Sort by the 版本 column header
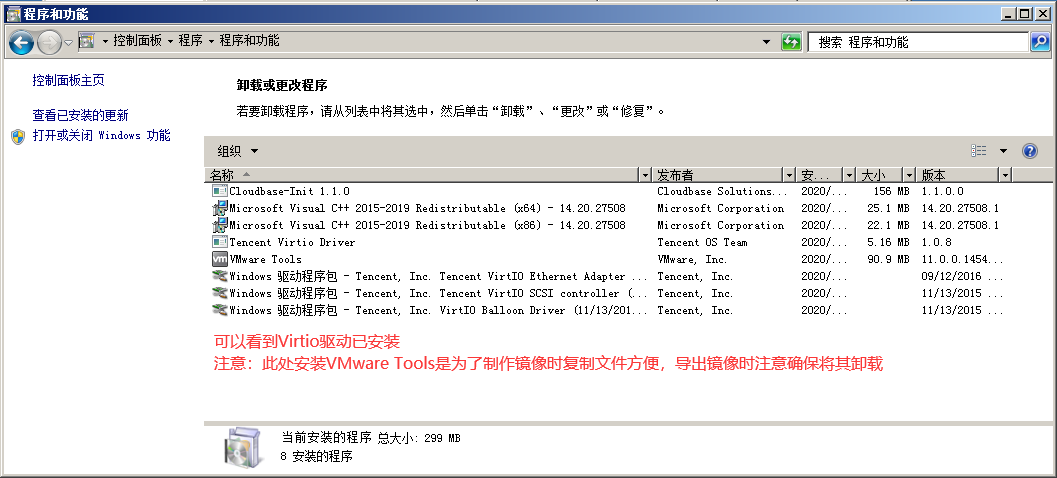1057x478 pixels. pos(959,175)
